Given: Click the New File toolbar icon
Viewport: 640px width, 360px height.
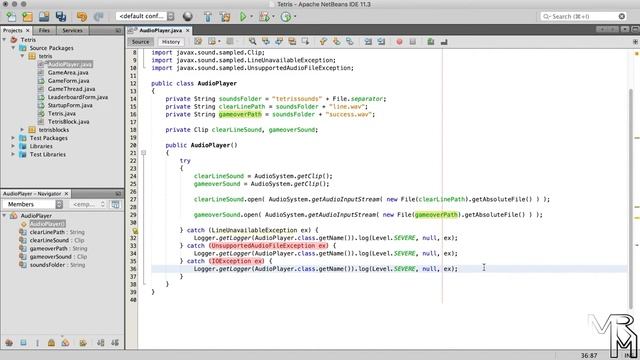Looking at the screenshot, I should pyautogui.click(x=11, y=17).
